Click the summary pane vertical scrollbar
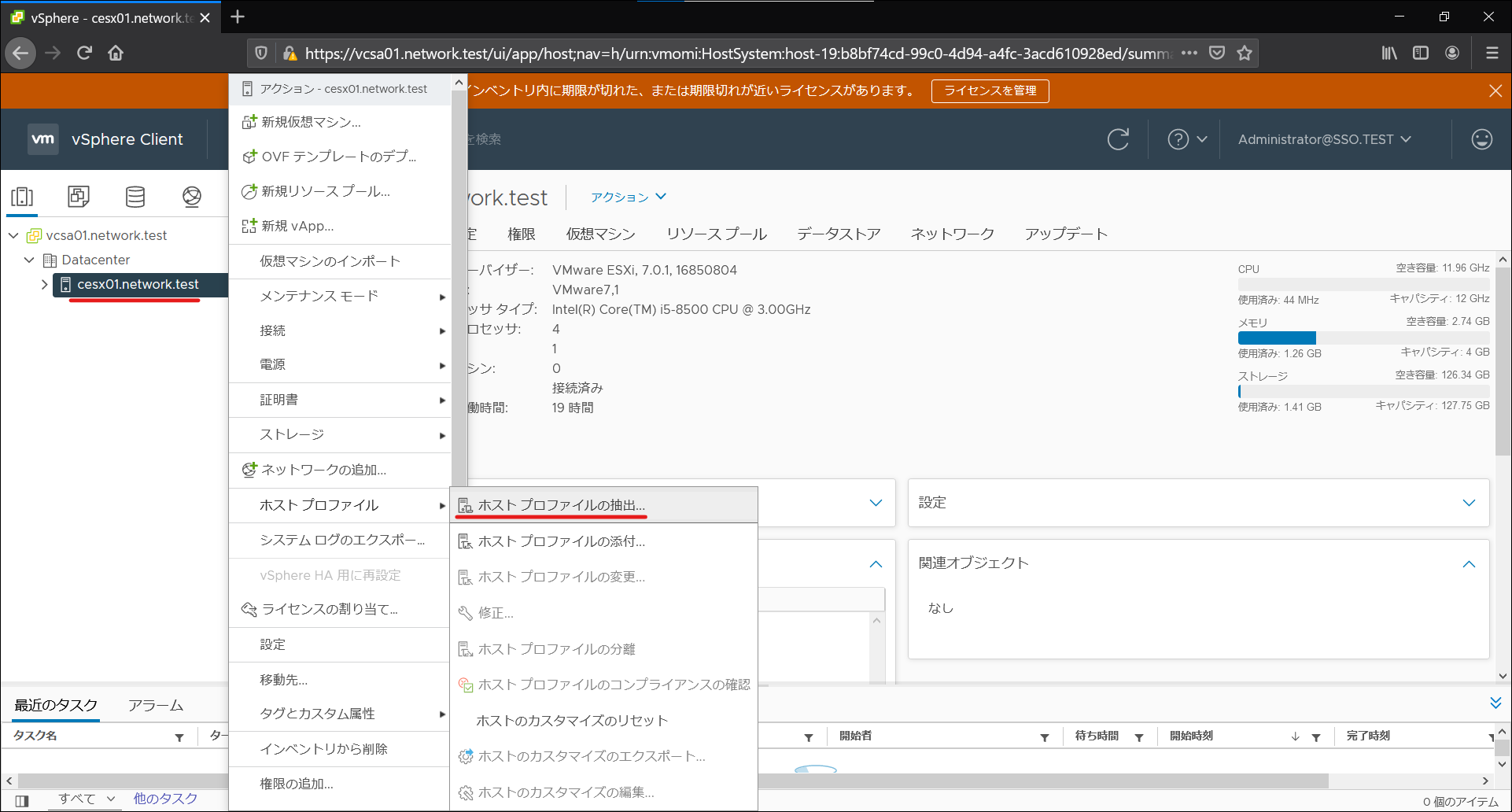The image size is (1512, 812). point(1503,362)
